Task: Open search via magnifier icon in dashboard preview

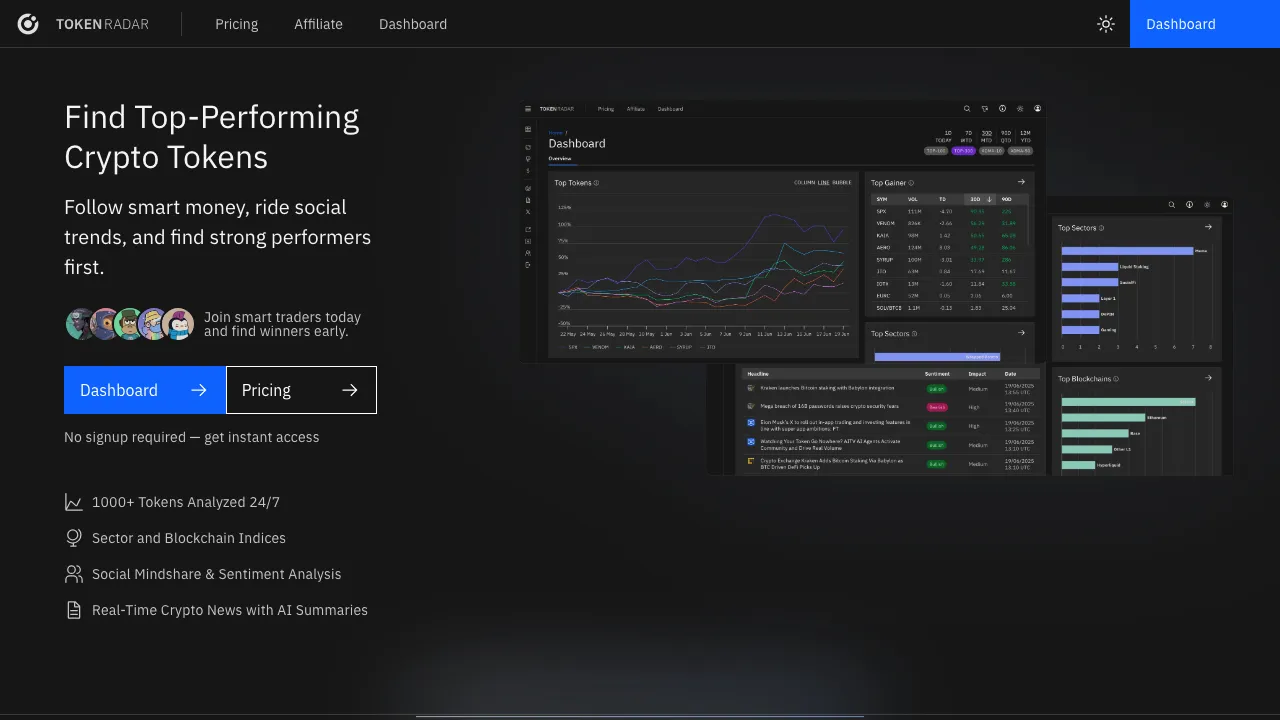Action: click(x=967, y=109)
